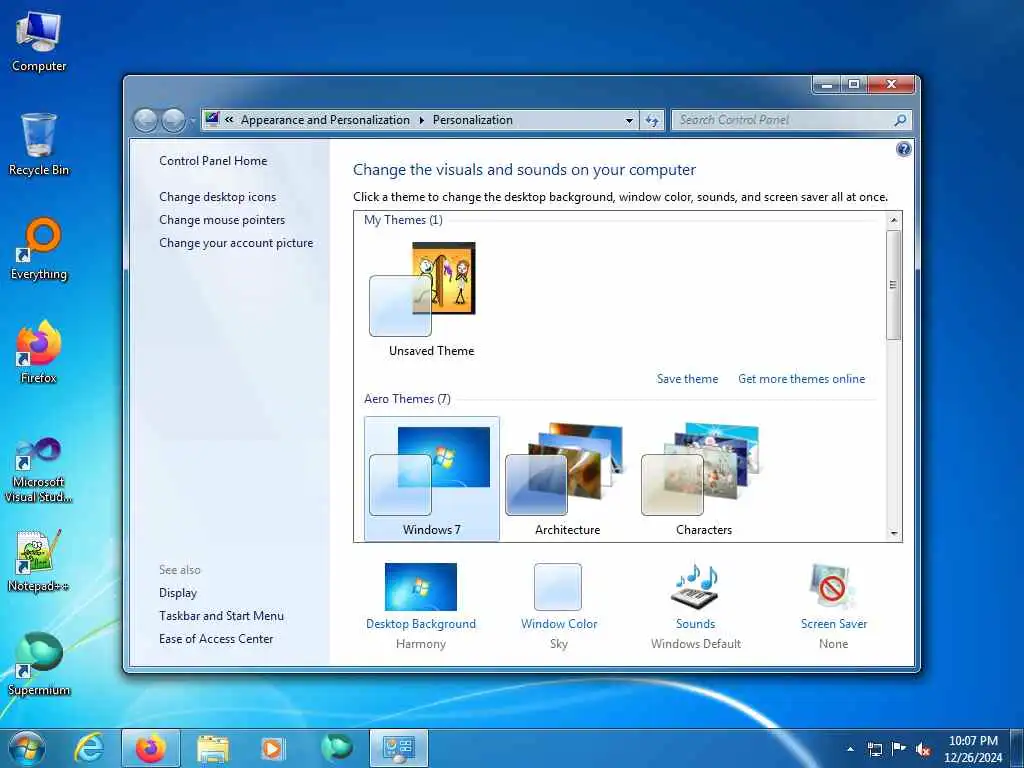Open the Sounds settings icon

click(x=696, y=586)
